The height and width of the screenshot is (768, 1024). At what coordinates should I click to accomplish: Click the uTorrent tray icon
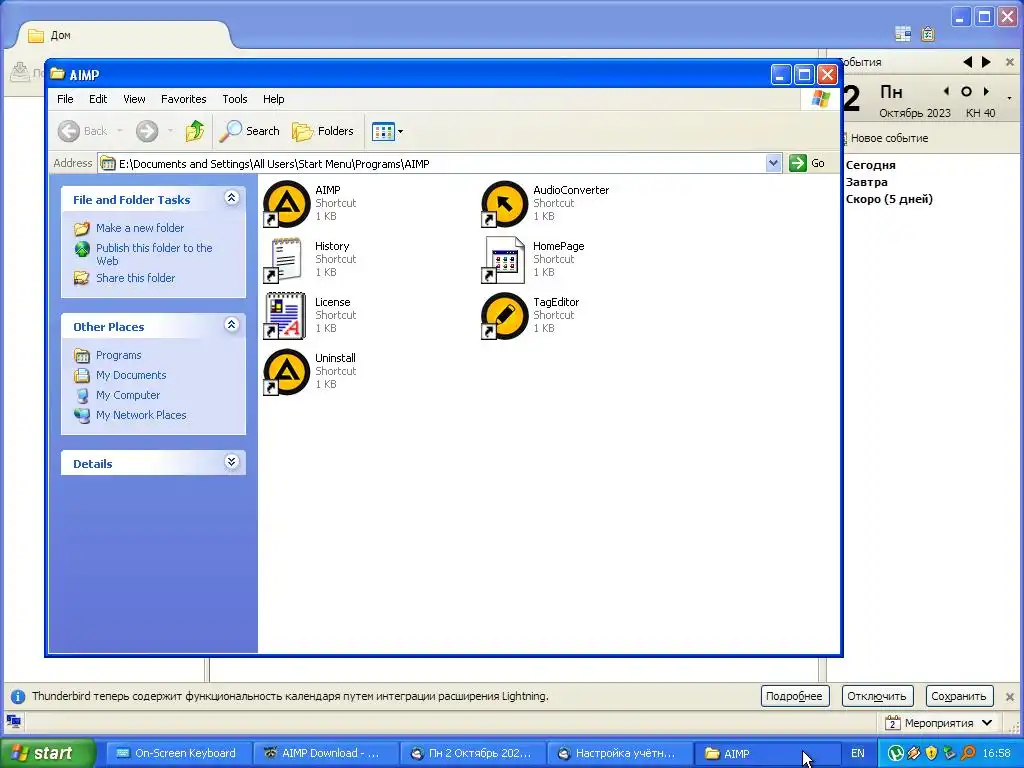tap(895, 754)
